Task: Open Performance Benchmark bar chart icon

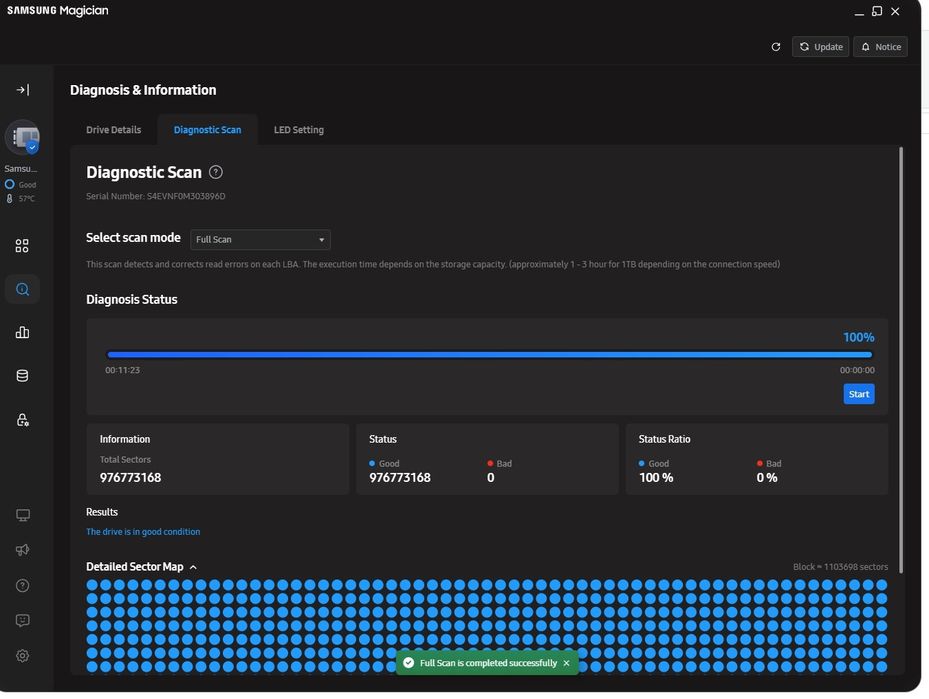Action: pos(22,332)
